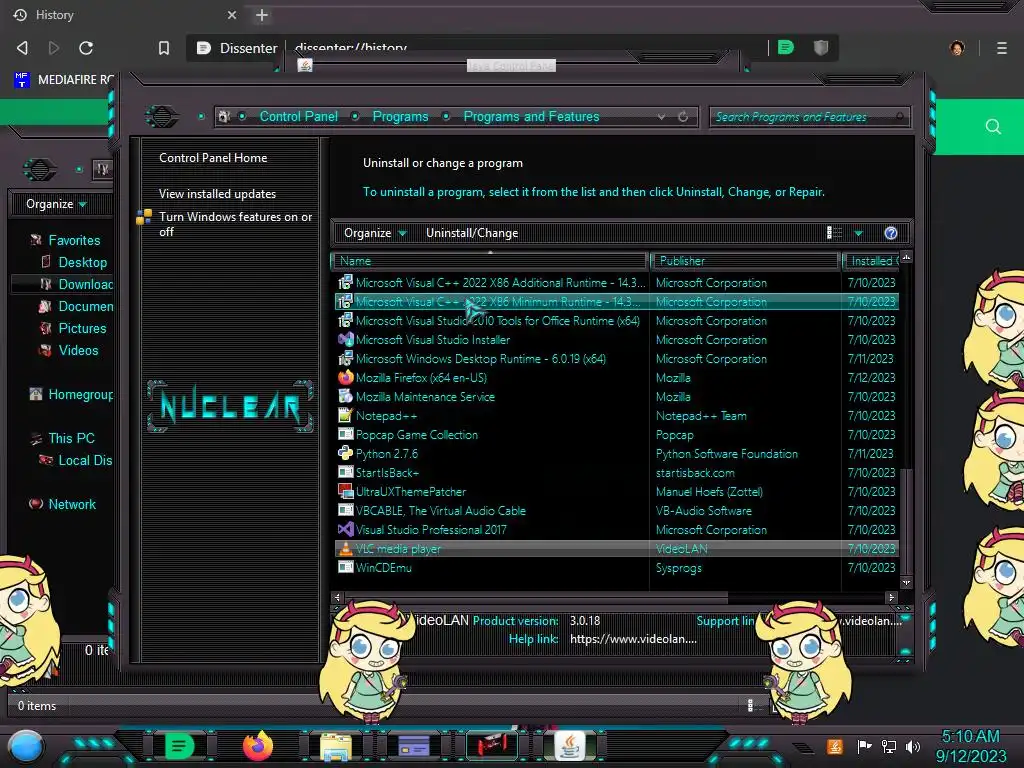Image resolution: width=1024 pixels, height=768 pixels.
Task: Go back in the Dissenter browser
Action: pyautogui.click(x=22, y=48)
